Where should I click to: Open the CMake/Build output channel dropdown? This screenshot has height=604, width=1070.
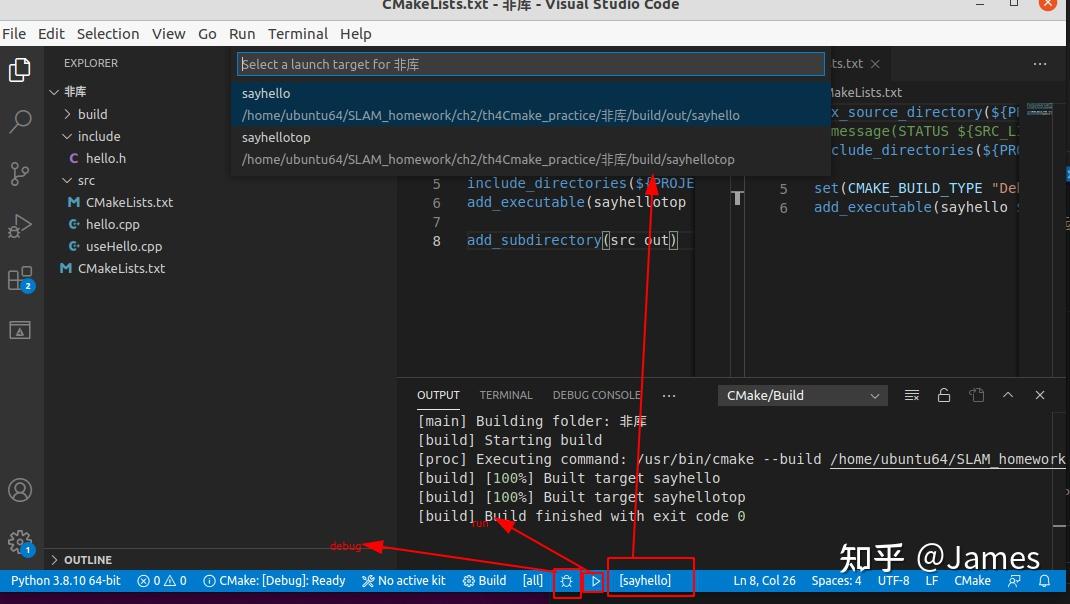(x=802, y=395)
